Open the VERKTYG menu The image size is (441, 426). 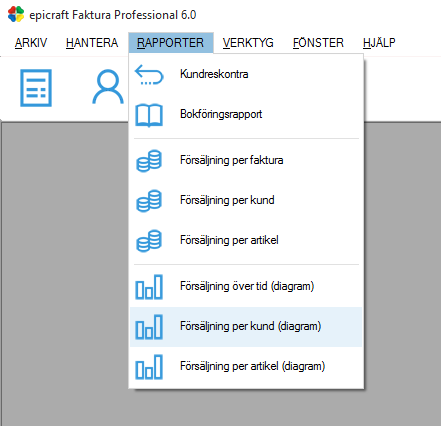(248, 43)
